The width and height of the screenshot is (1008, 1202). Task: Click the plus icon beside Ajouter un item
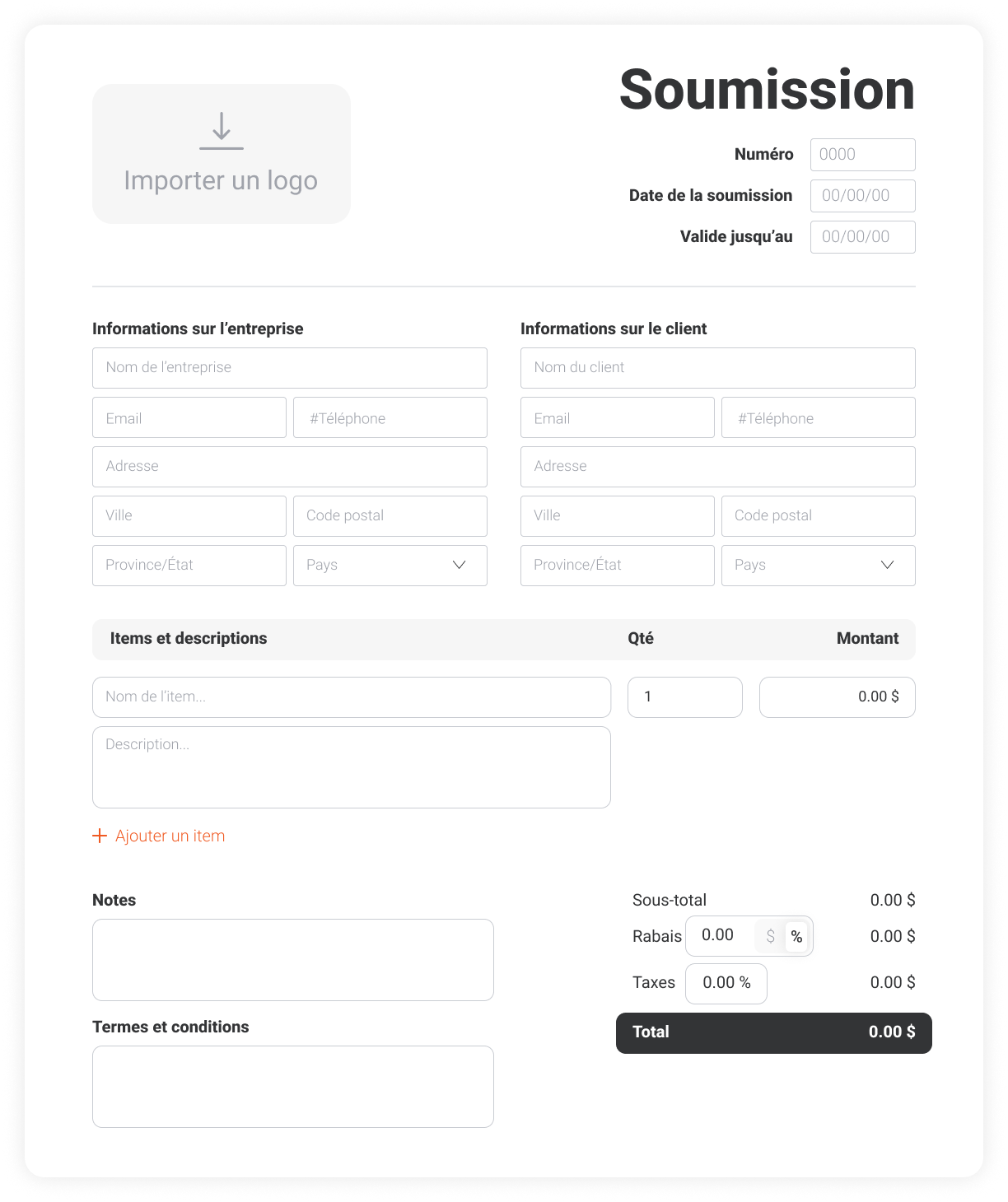coord(100,836)
